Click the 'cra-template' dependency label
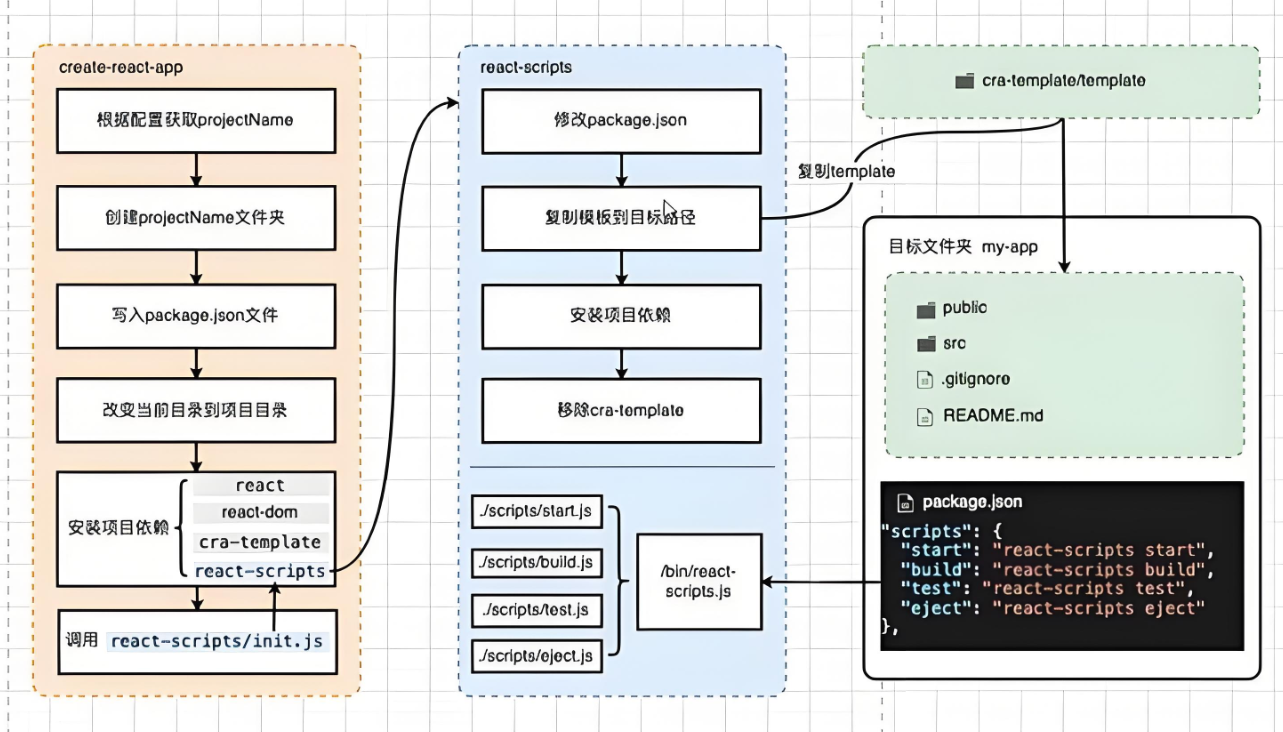 tap(260, 542)
